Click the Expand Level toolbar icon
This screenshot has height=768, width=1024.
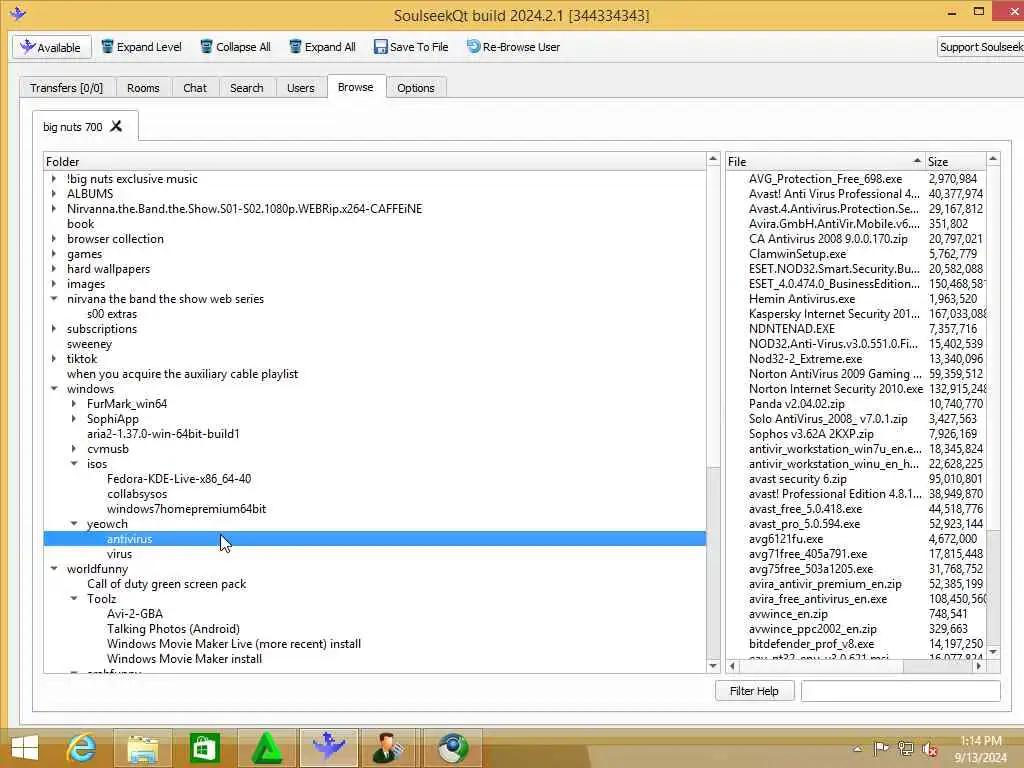[x=107, y=46]
